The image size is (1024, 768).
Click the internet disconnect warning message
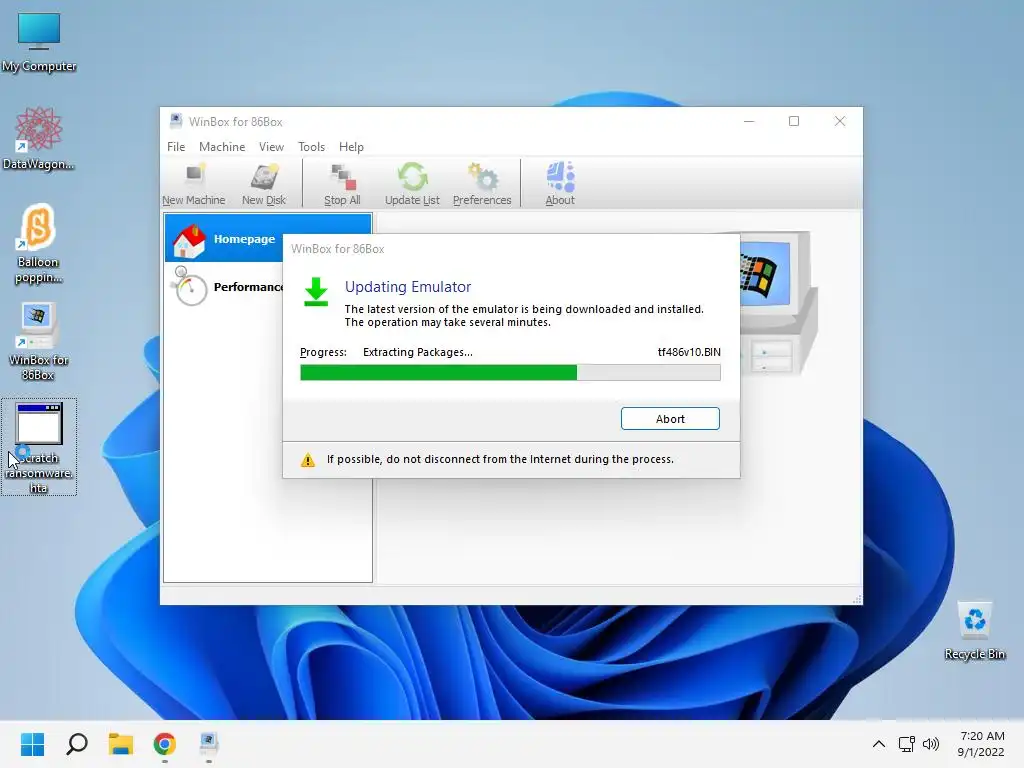(500, 459)
